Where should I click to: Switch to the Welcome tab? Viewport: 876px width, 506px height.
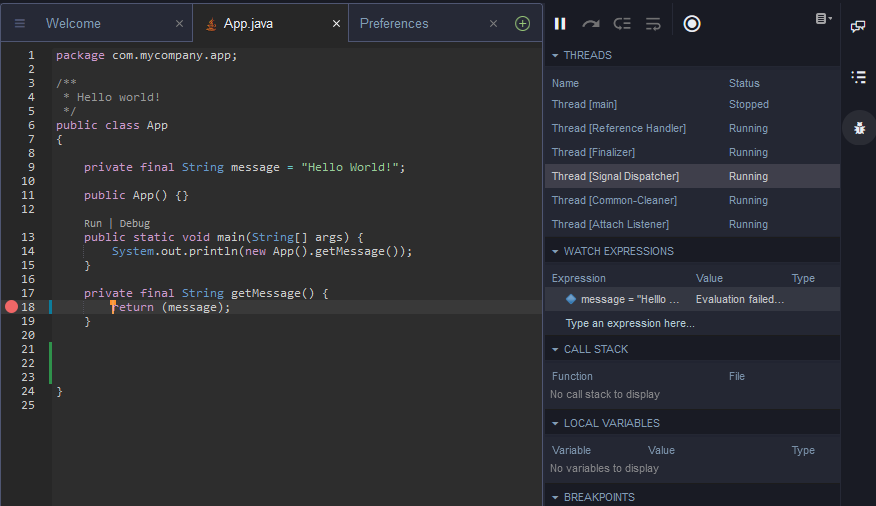click(x=73, y=23)
